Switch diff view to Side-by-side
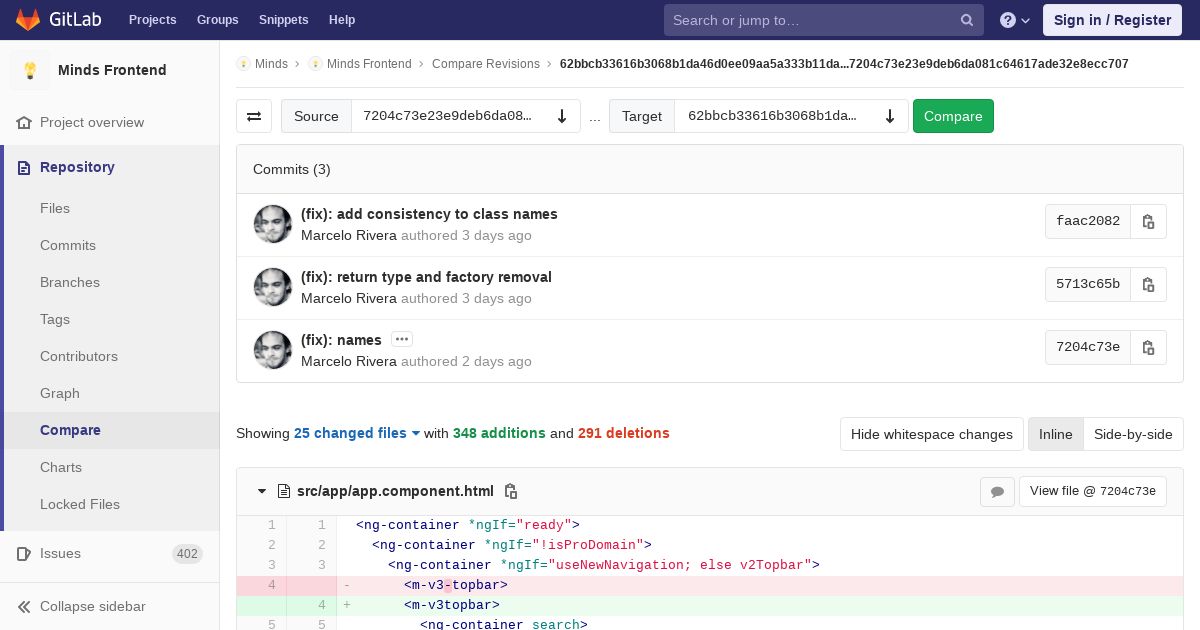The height and width of the screenshot is (630, 1200). point(1133,434)
